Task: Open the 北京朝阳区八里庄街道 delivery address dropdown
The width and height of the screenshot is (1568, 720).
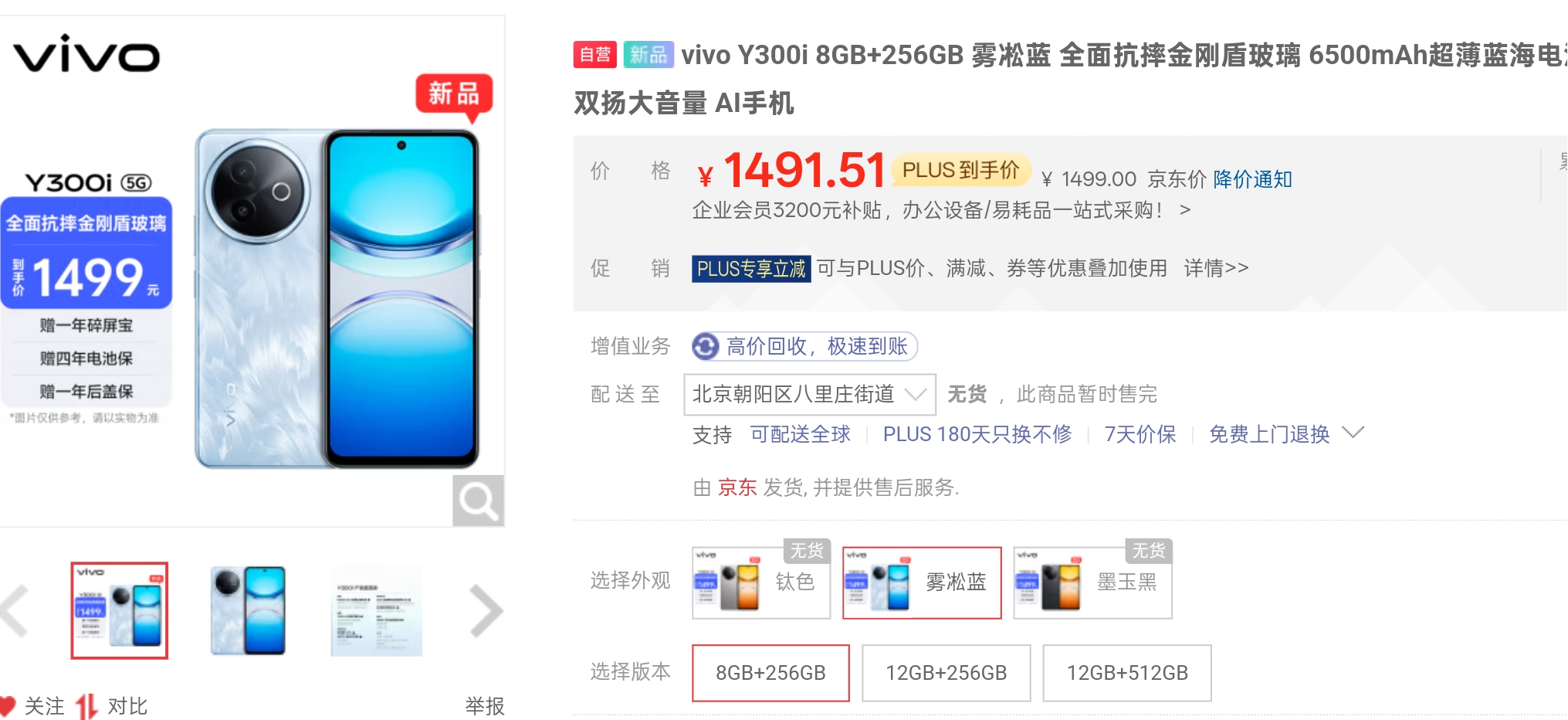Action: 810,394
